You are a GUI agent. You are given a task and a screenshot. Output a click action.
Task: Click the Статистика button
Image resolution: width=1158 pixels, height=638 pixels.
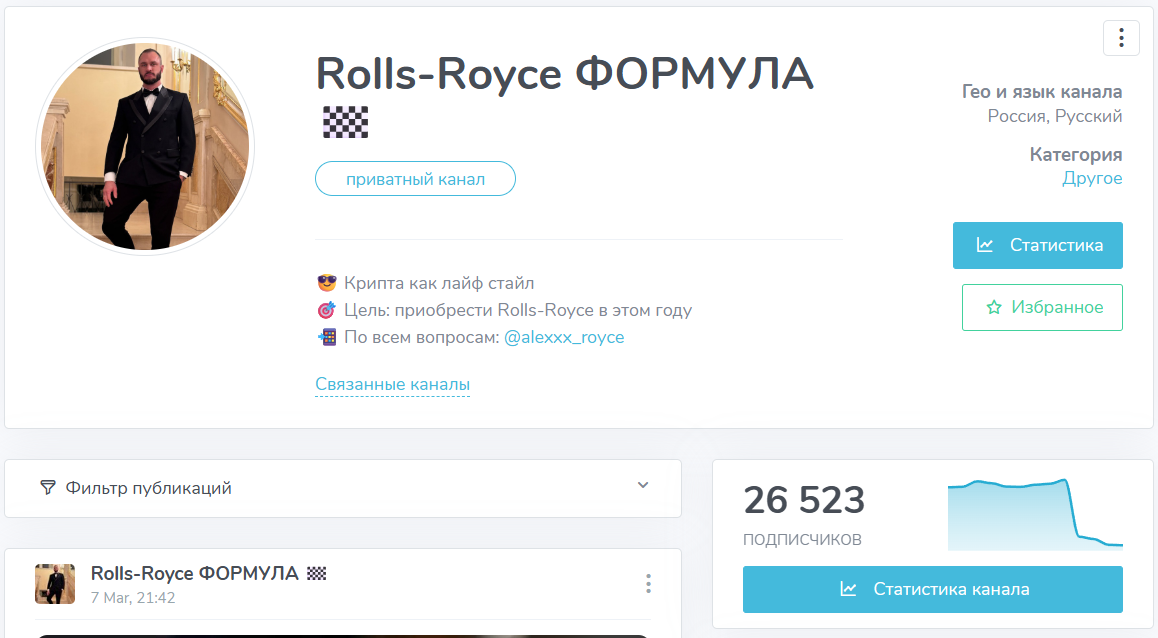click(x=1037, y=245)
